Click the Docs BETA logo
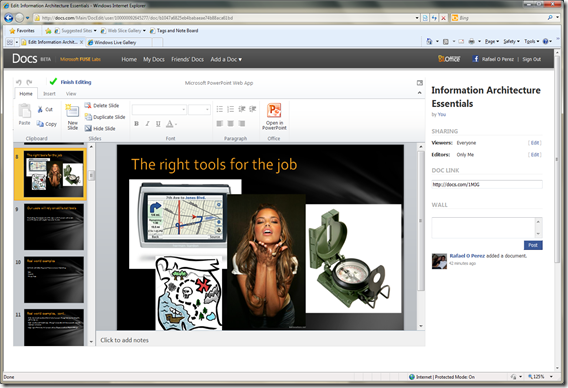The width and height of the screenshot is (568, 388). tap(32, 58)
